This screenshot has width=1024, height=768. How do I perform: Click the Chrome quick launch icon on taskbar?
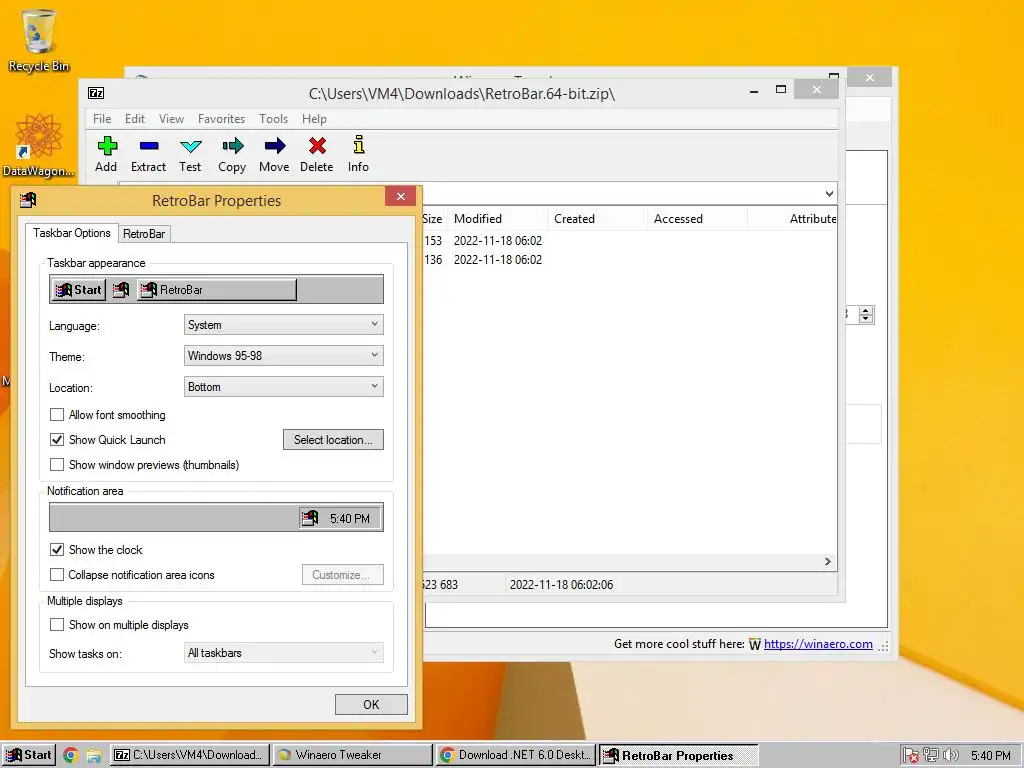coord(71,756)
